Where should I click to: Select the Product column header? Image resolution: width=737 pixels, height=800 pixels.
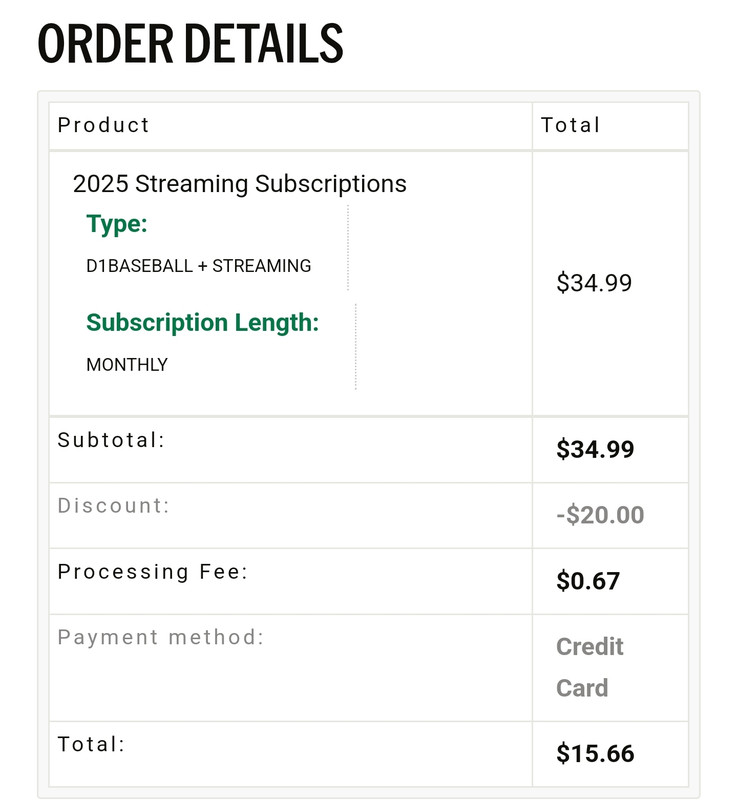104,125
